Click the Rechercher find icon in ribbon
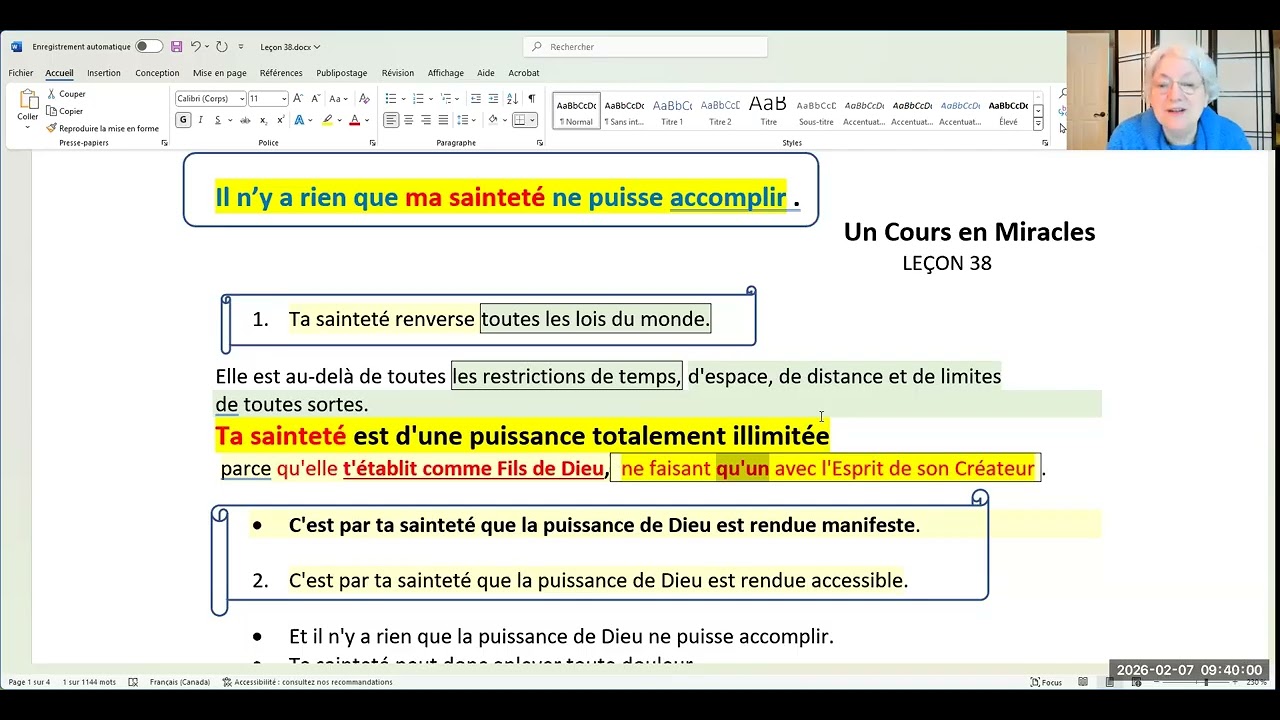 tap(1063, 93)
